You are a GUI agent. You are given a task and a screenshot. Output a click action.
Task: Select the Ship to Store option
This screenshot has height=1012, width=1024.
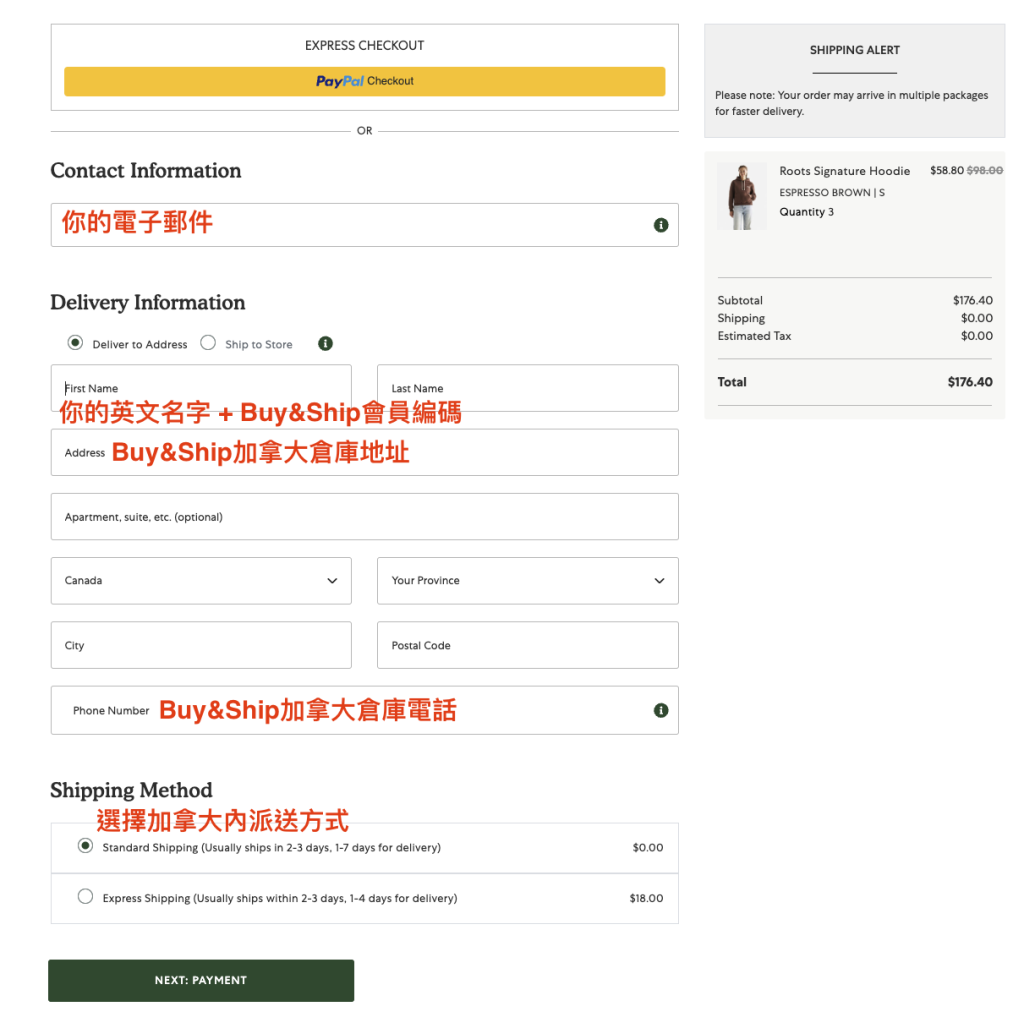coord(208,342)
